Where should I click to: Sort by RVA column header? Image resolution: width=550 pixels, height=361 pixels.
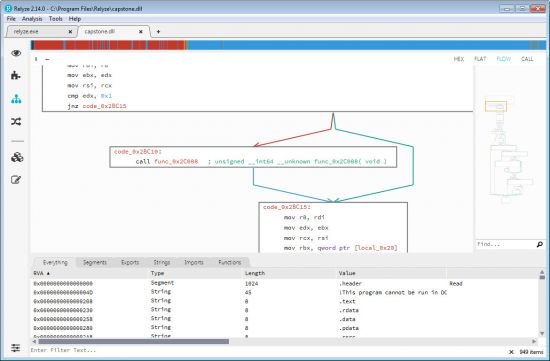coord(90,273)
